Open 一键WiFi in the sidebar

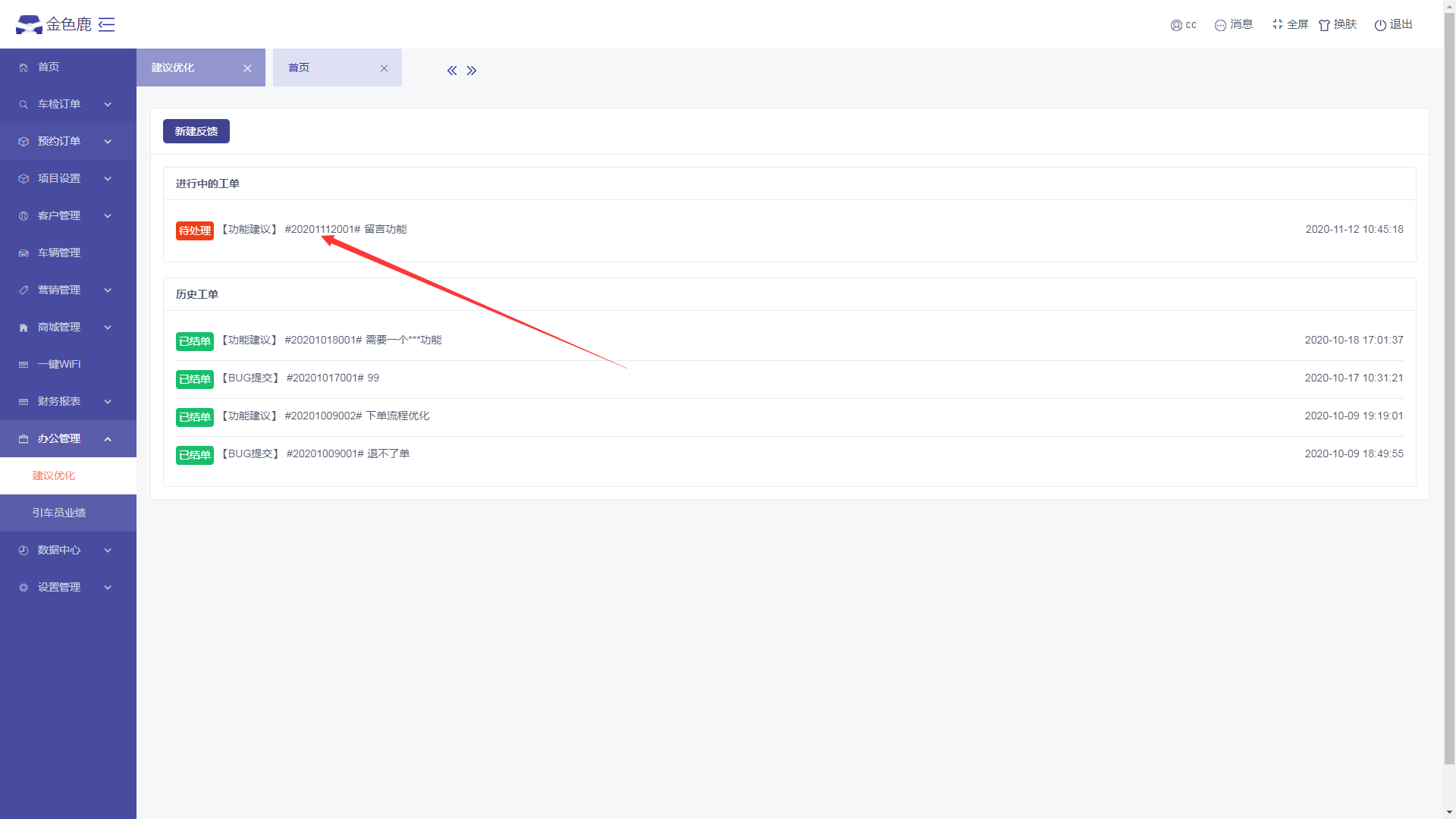[68, 365]
